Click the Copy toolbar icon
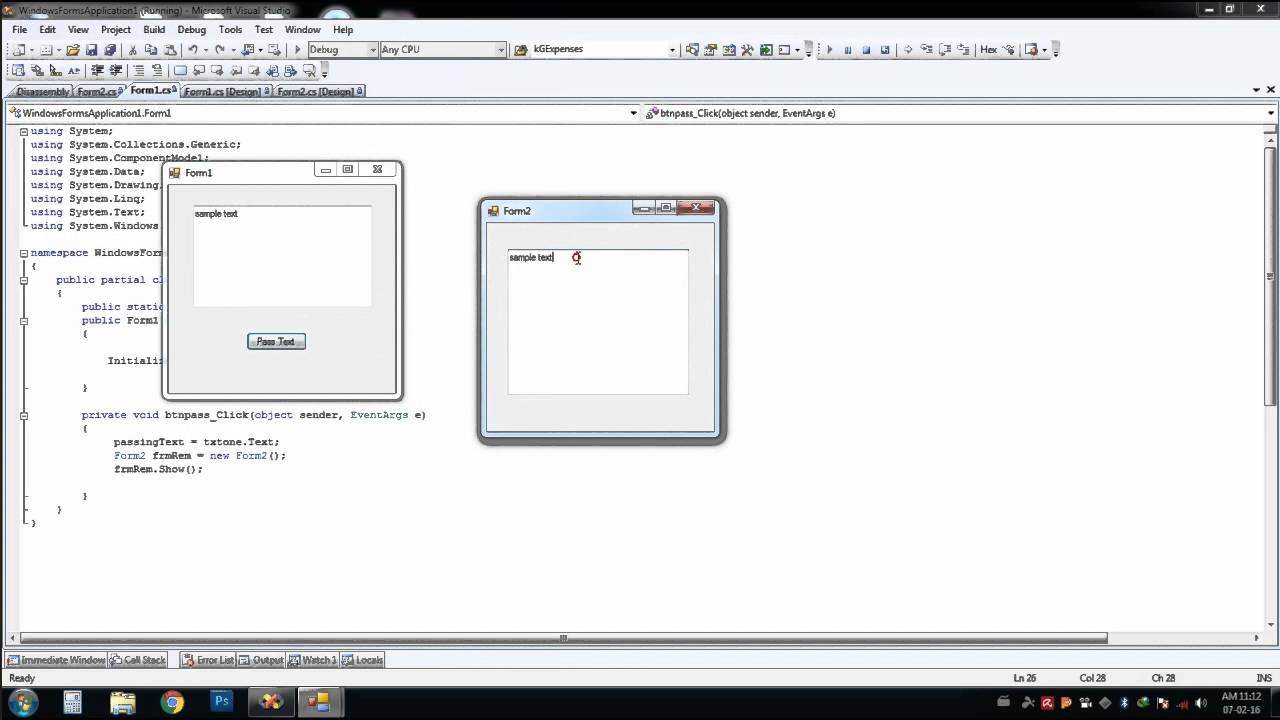Image resolution: width=1280 pixels, height=720 pixels. (151, 49)
